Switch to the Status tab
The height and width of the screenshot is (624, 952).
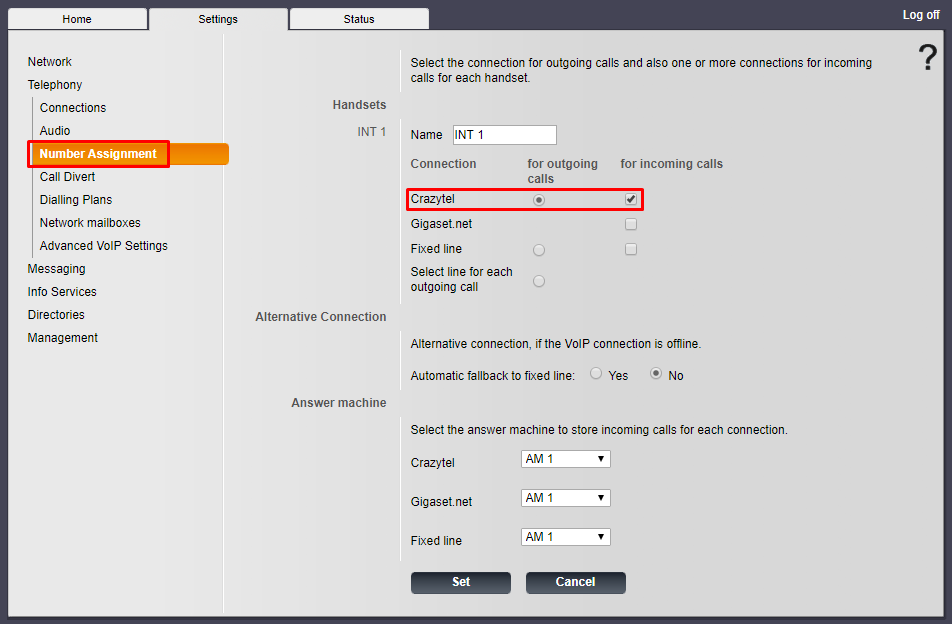point(358,19)
